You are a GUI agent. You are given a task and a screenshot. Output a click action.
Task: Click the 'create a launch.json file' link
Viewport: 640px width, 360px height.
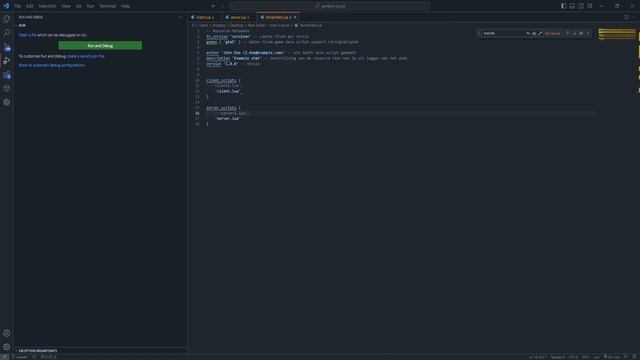click(x=85, y=56)
